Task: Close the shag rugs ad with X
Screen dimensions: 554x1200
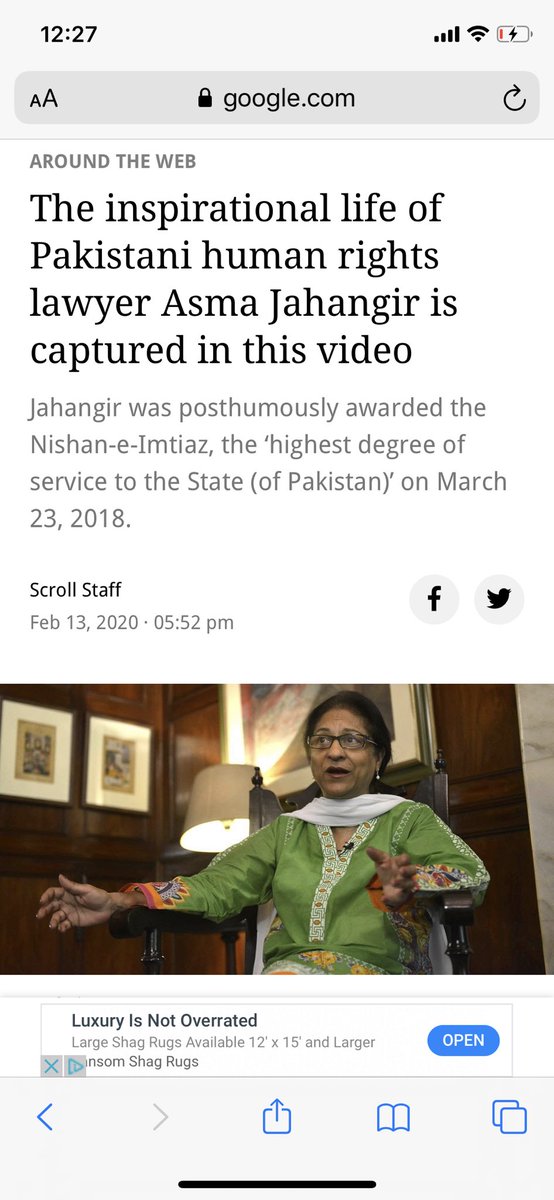Action: pos(52,1066)
